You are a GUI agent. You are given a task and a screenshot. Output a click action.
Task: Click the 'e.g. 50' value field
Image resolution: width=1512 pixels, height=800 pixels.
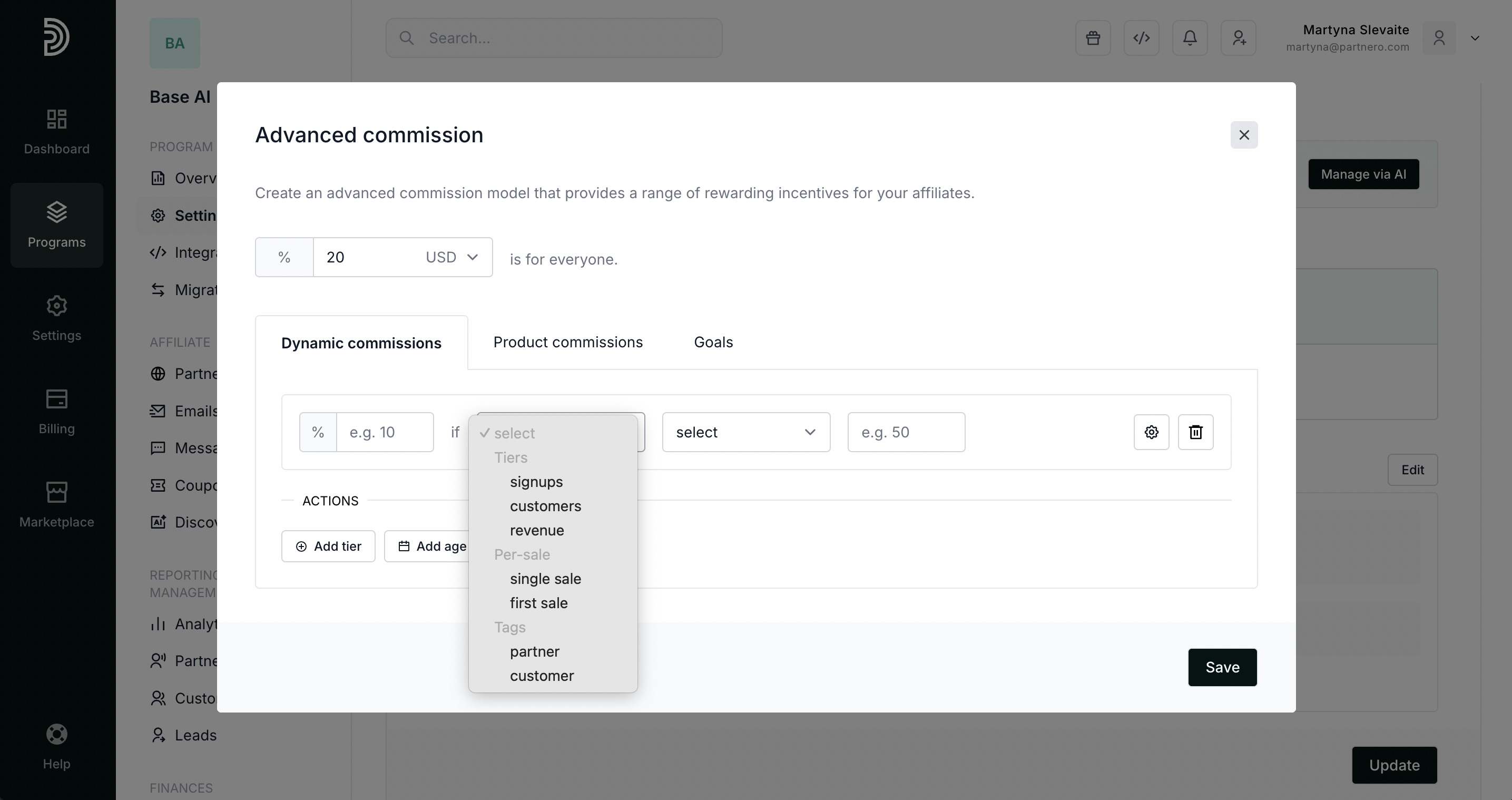click(906, 432)
